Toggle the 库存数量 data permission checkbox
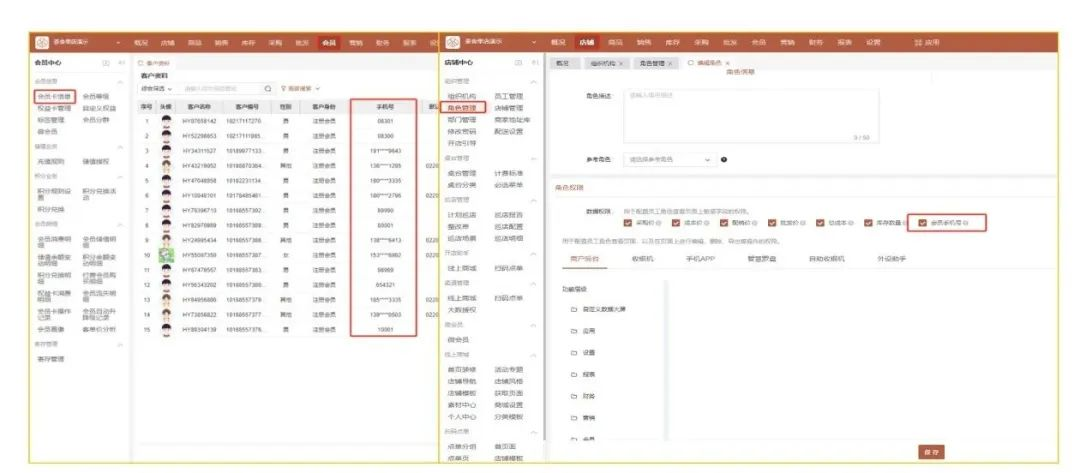1080x473 pixels. tap(869, 223)
